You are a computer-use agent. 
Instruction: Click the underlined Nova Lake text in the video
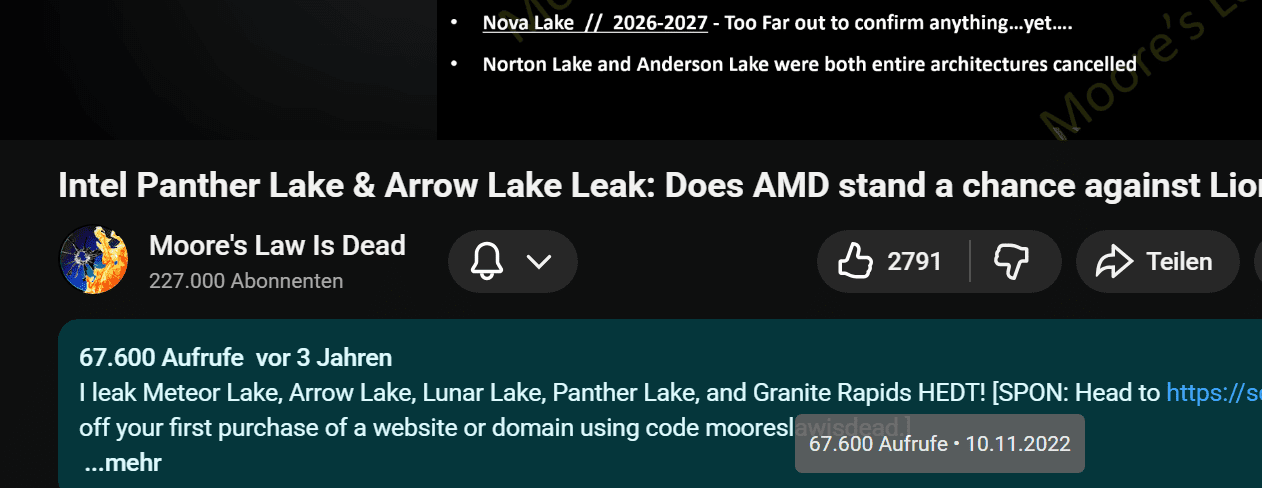point(595,22)
